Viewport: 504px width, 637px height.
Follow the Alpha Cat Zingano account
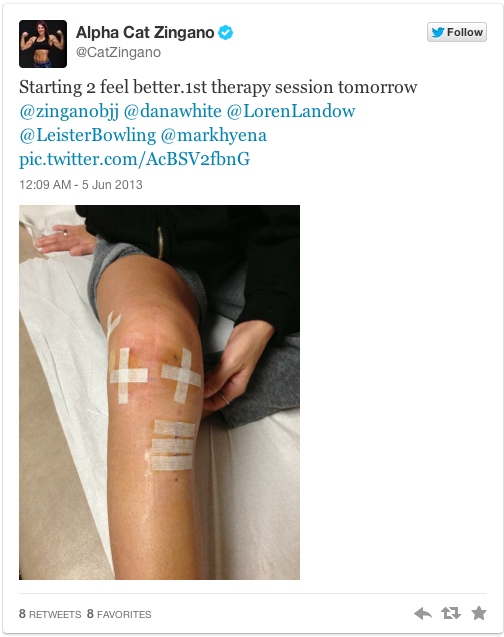click(x=456, y=32)
